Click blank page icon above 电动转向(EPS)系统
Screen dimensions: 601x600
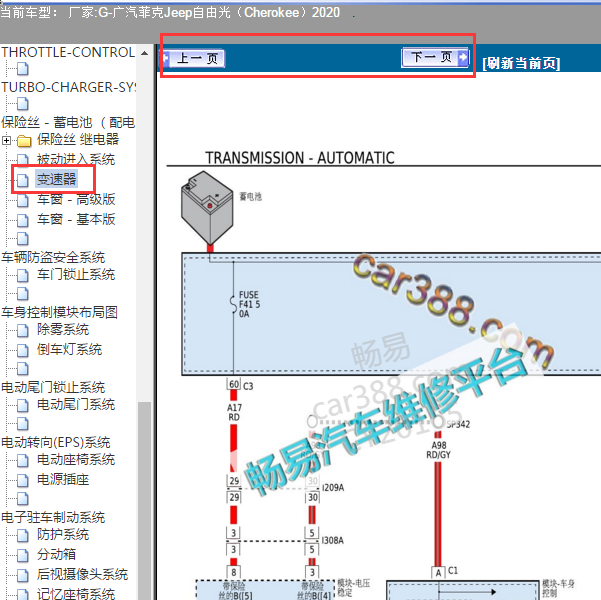point(23,424)
